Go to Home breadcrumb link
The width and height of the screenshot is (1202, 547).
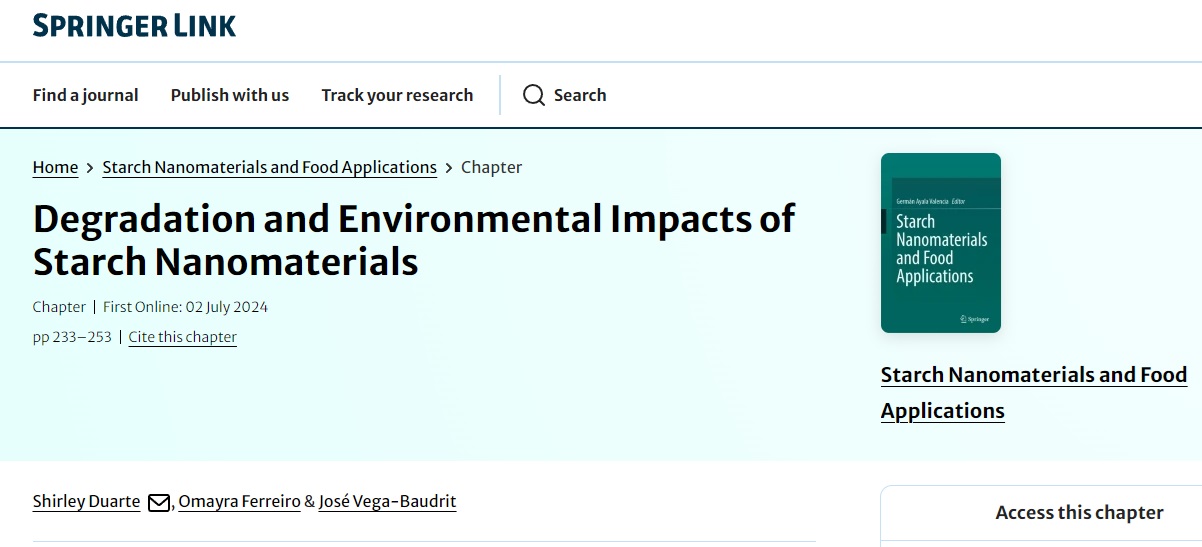[55, 167]
